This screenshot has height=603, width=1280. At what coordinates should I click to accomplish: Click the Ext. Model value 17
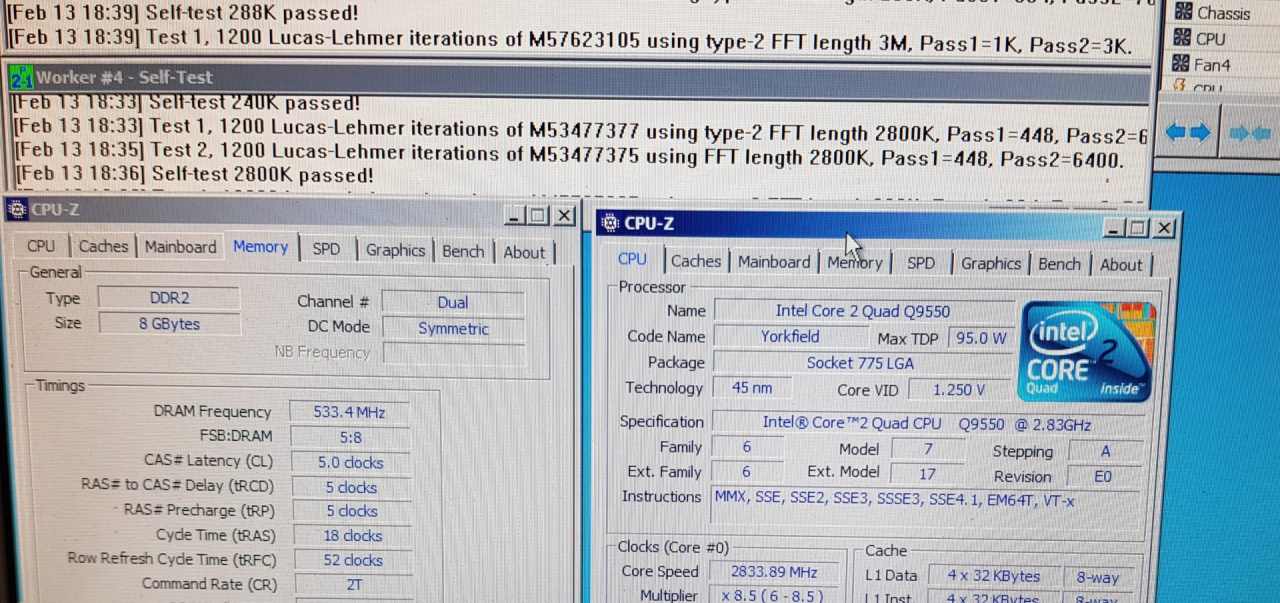[927, 474]
